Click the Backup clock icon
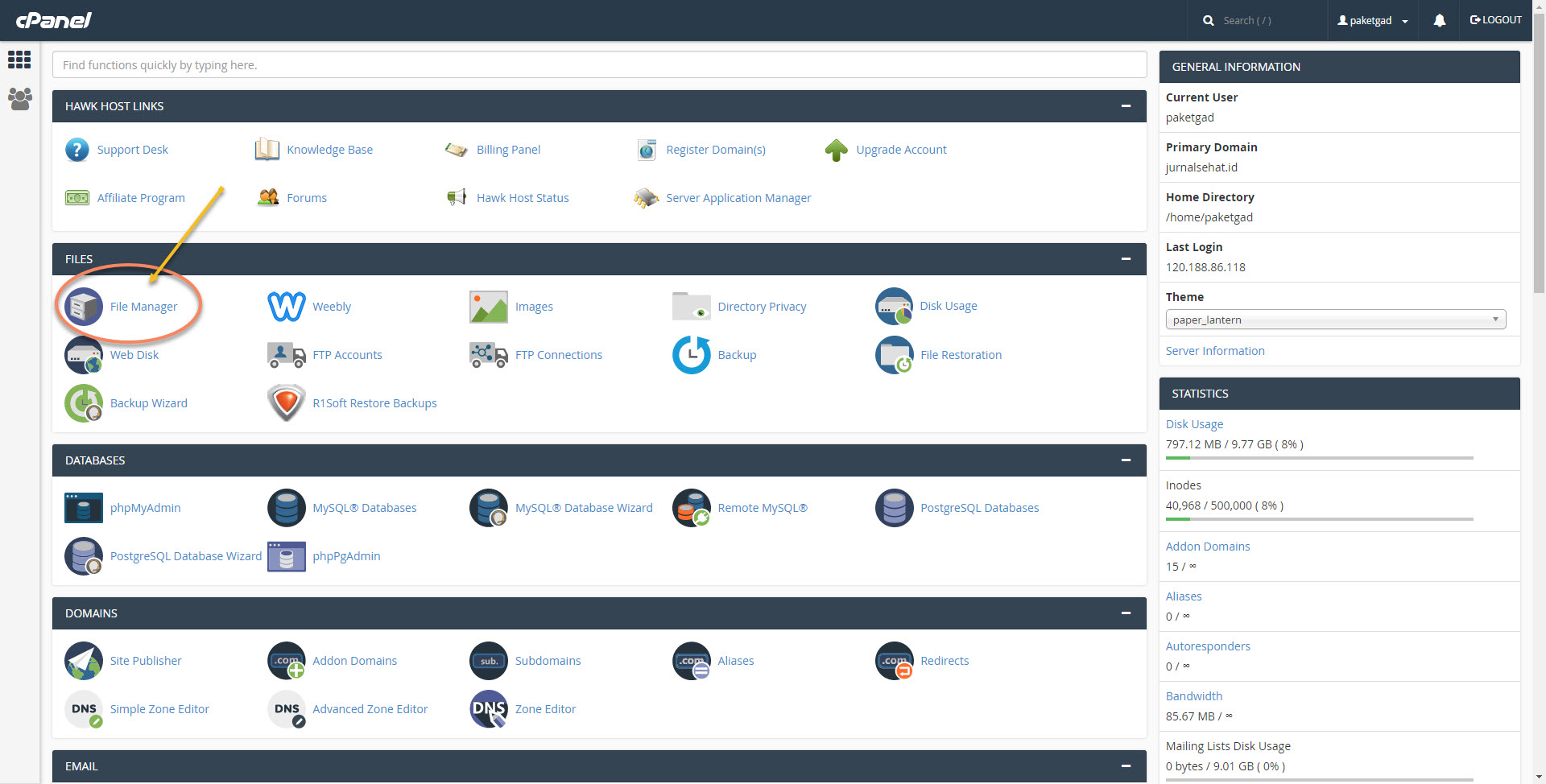 pyautogui.click(x=691, y=355)
